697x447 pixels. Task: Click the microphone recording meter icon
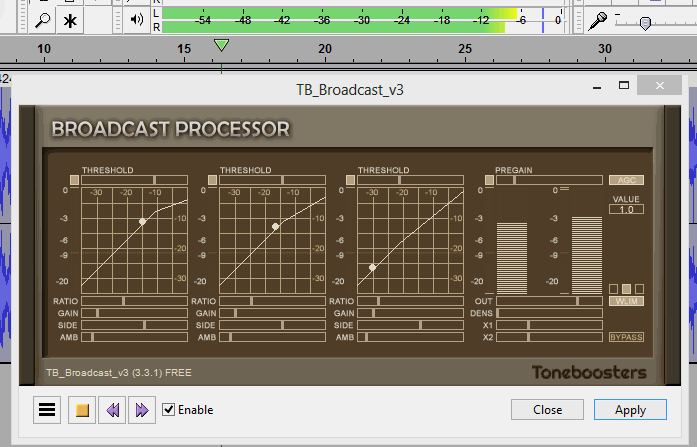coord(598,20)
